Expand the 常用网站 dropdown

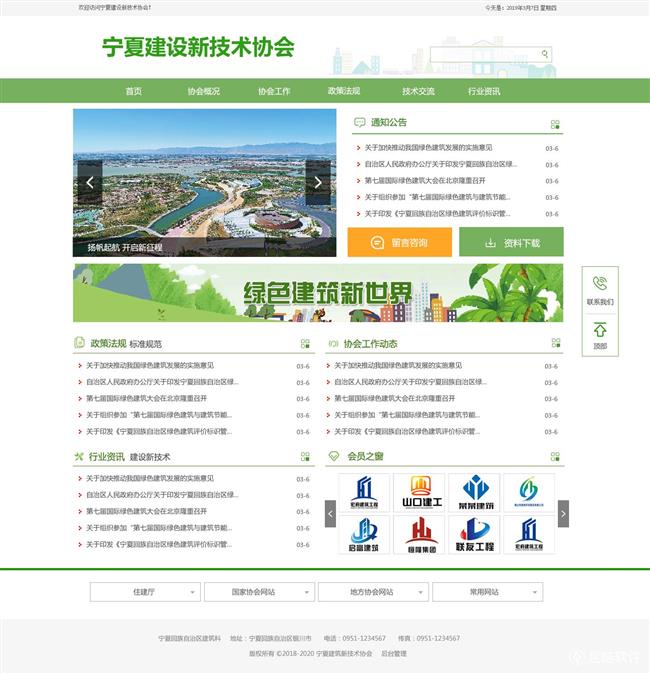pos(487,592)
